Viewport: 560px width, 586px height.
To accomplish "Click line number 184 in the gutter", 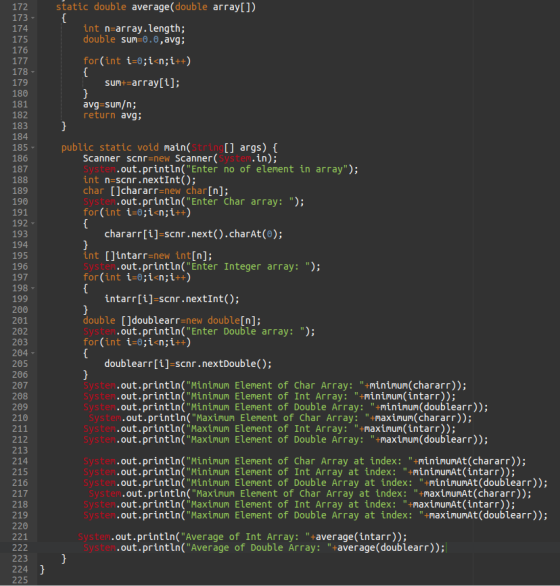I will pyautogui.click(x=20, y=137).
